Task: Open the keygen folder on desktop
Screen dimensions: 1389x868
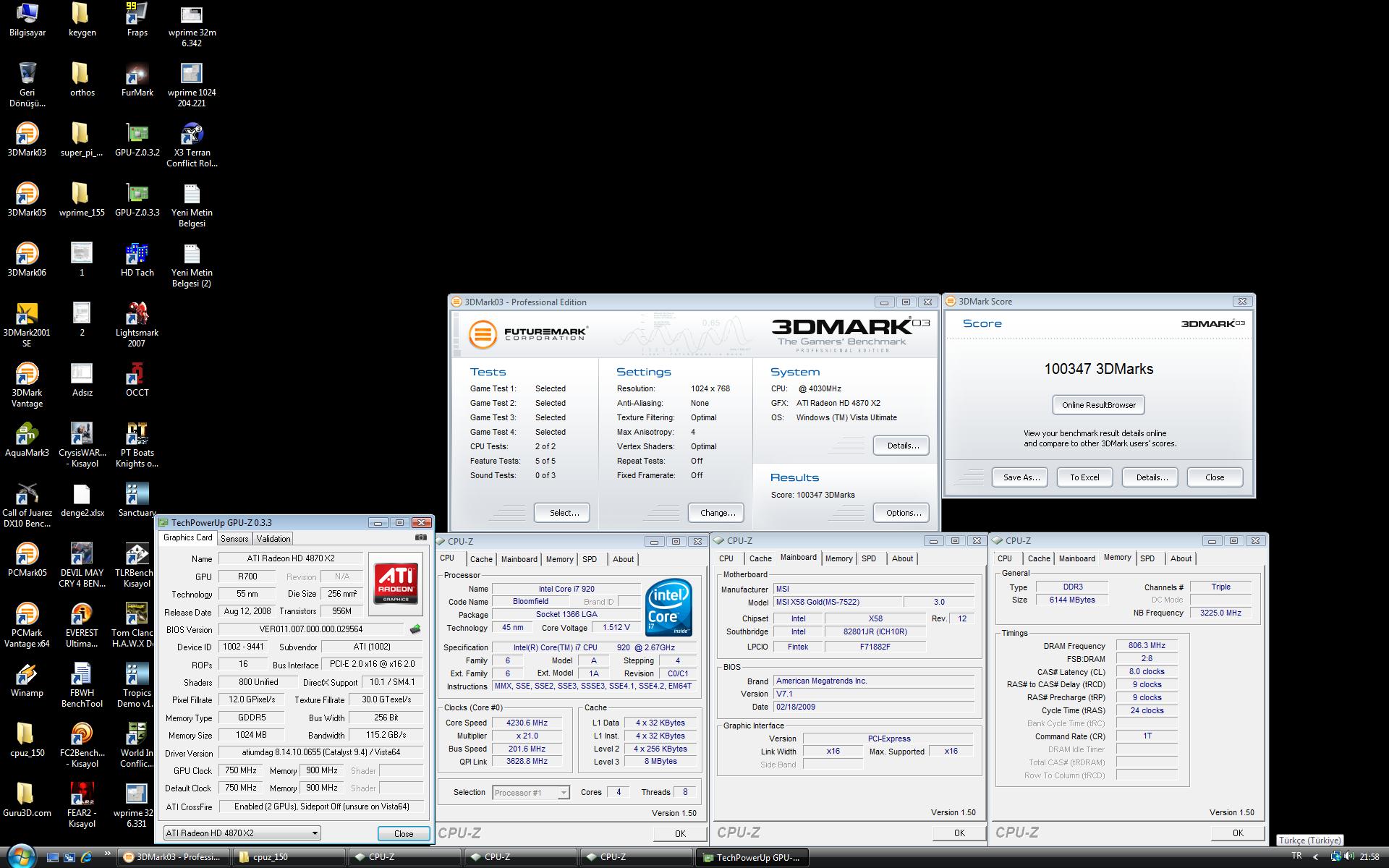Action: [82, 20]
